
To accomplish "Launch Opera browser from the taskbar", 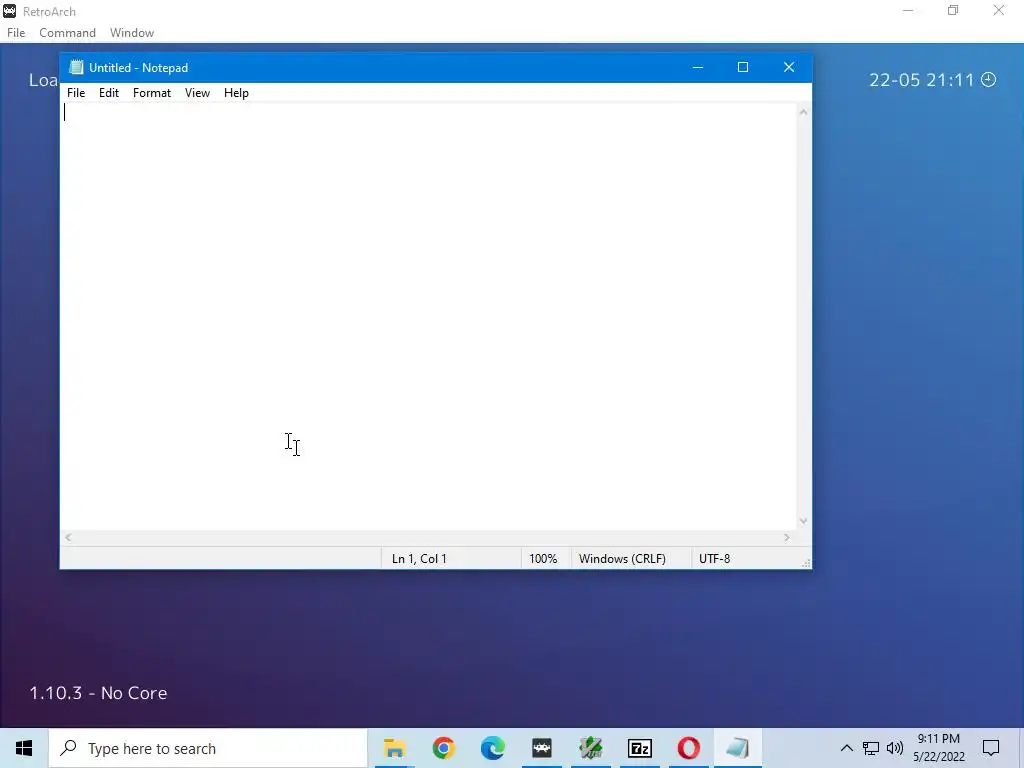I will [x=688, y=748].
